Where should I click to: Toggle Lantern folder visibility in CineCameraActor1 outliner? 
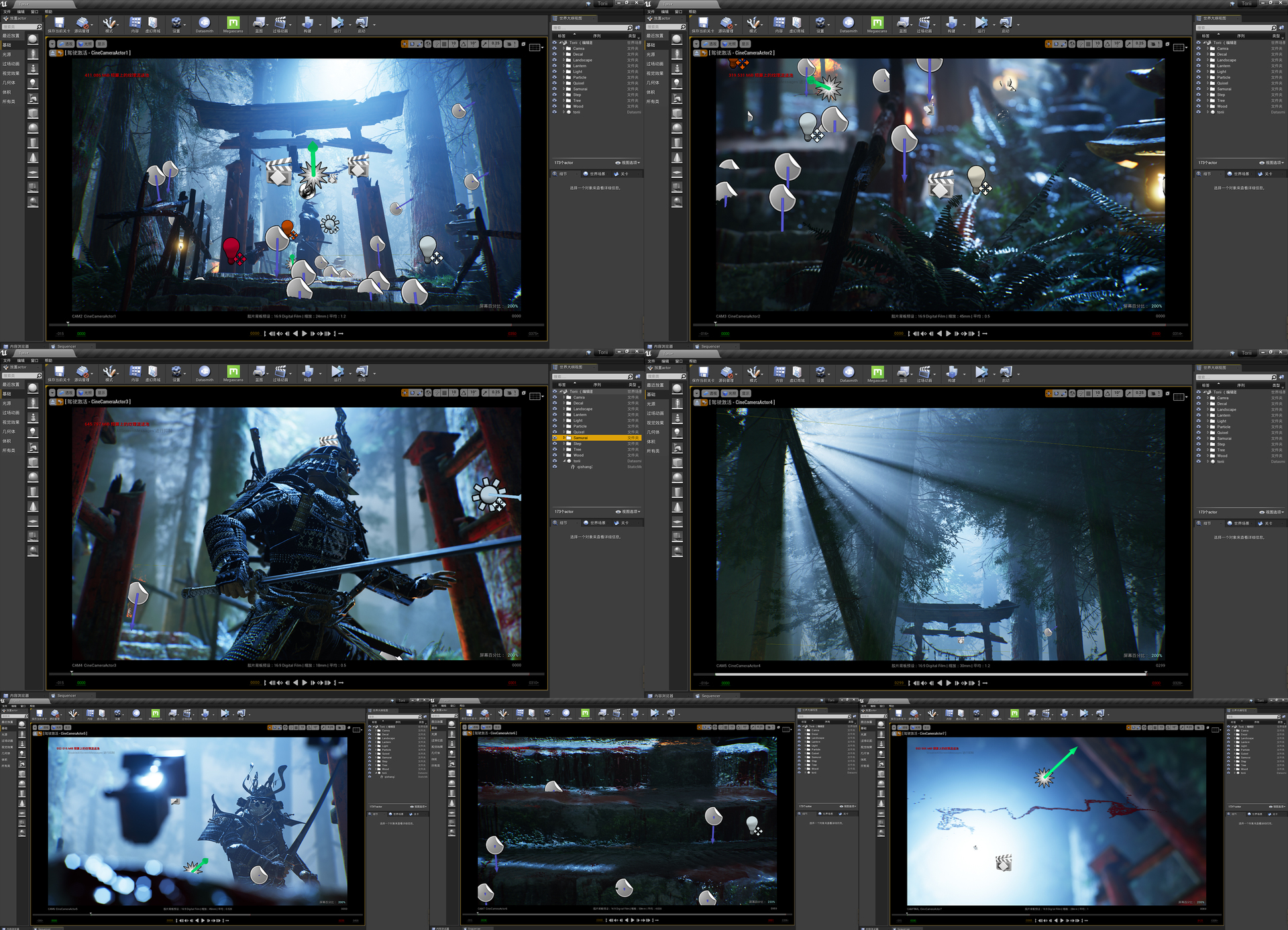pyautogui.click(x=555, y=66)
